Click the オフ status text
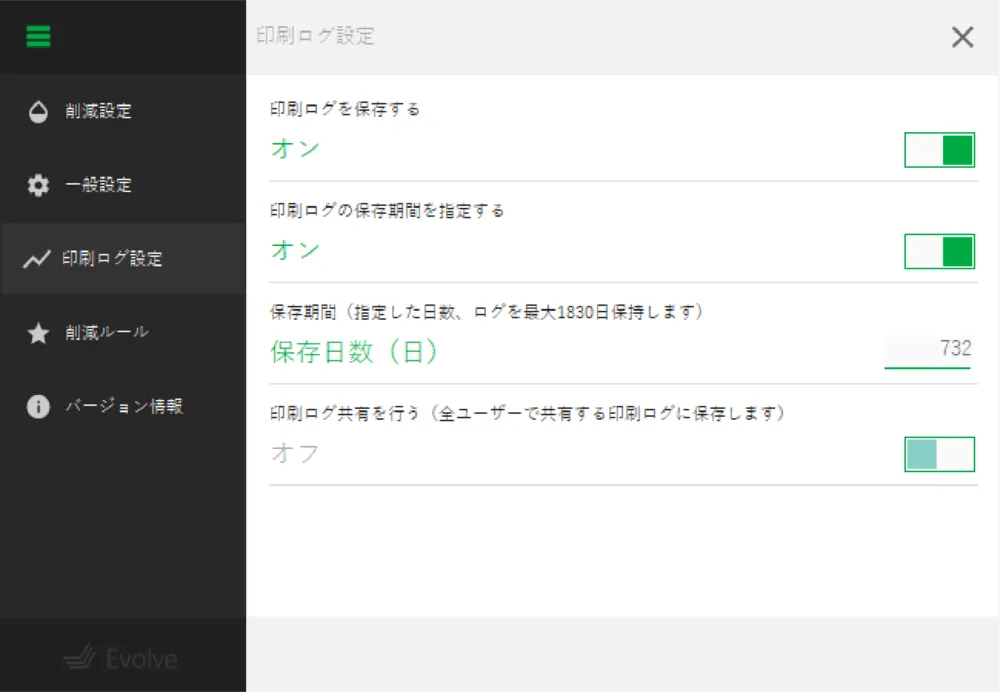This screenshot has width=1000, height=692. 295,453
